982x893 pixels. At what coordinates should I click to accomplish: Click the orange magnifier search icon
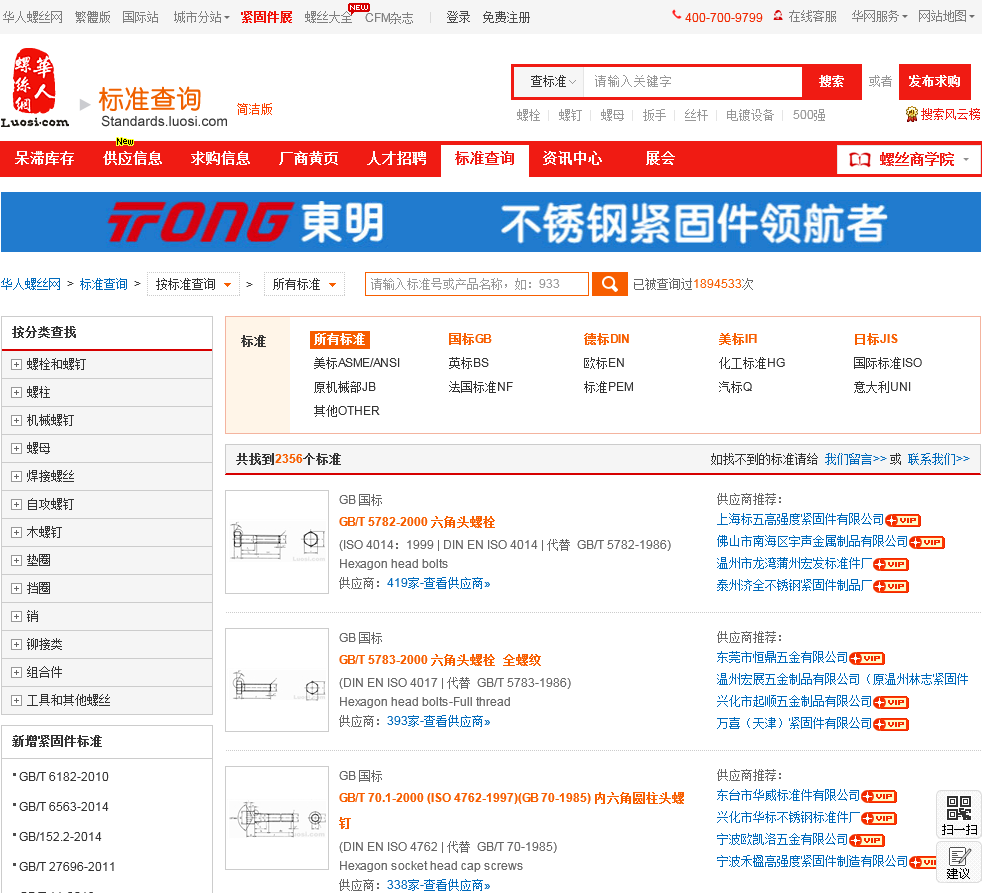pyautogui.click(x=609, y=284)
